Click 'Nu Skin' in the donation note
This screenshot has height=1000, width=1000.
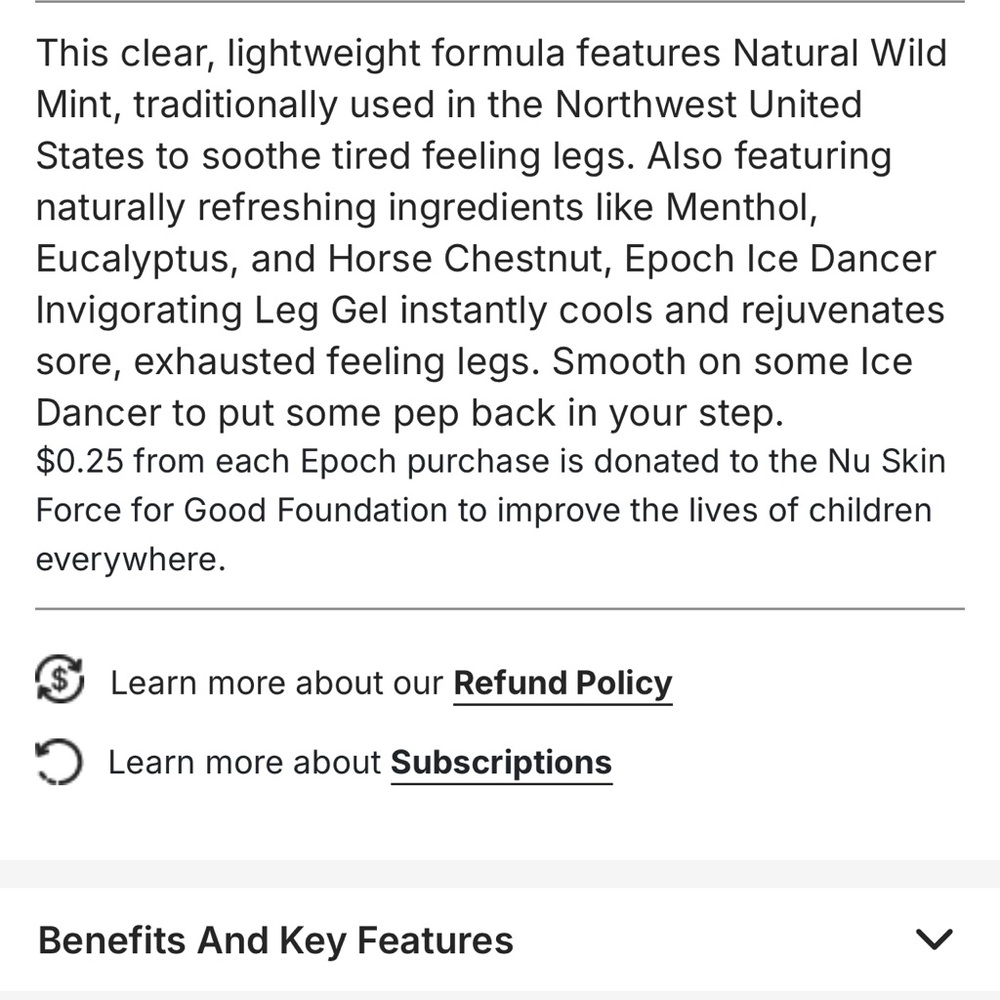coord(886,460)
